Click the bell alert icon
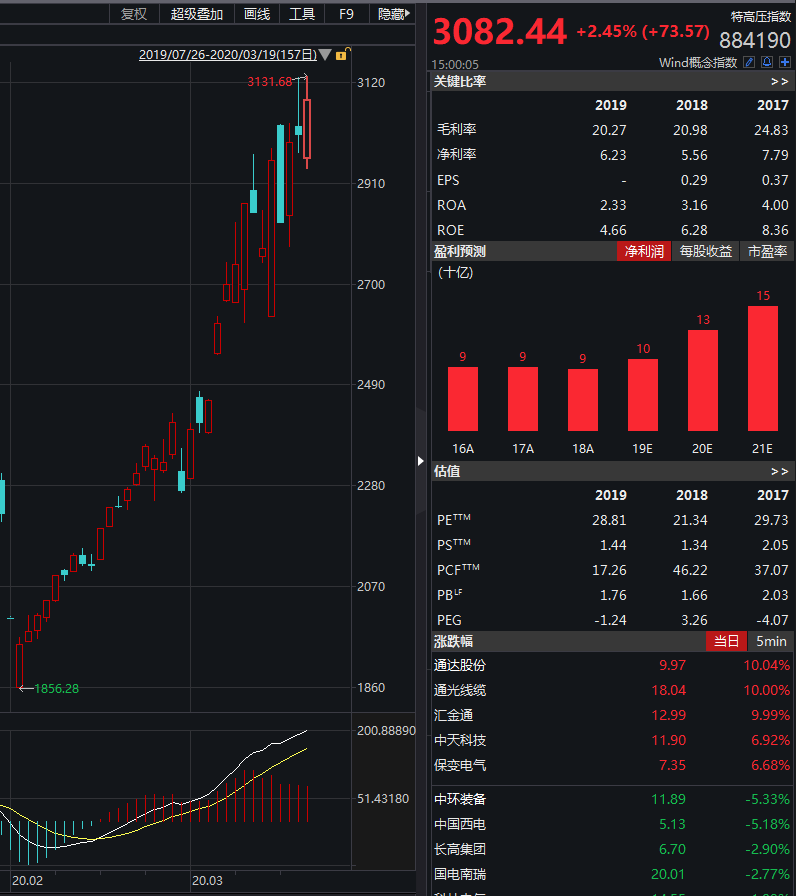The width and height of the screenshot is (796, 896). coord(766,62)
